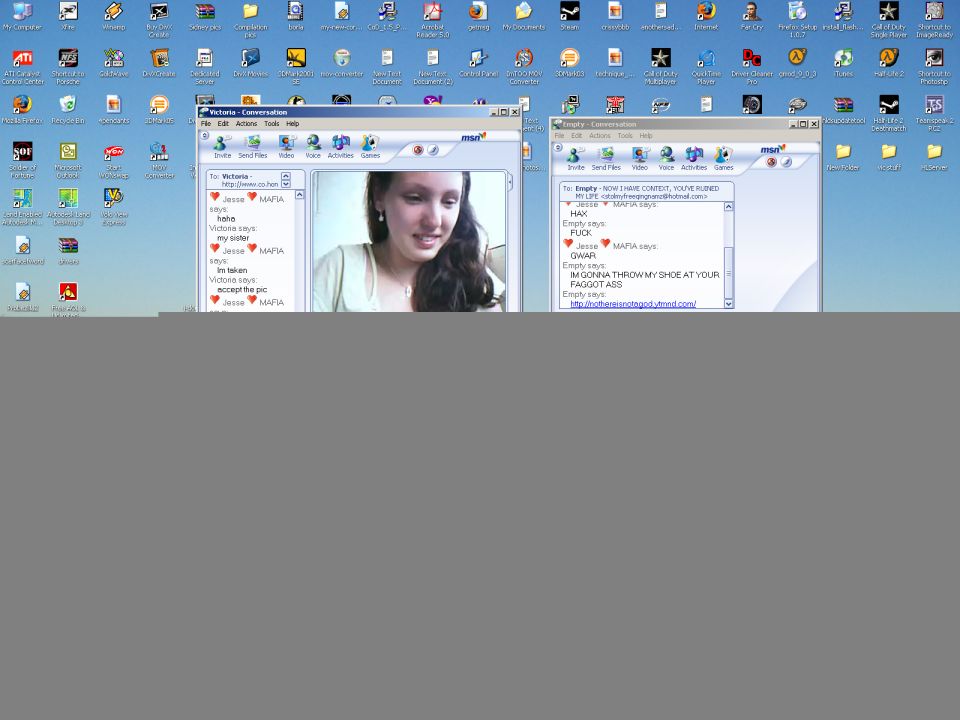This screenshot has height=720, width=960.
Task: Open Edit menu in Victoria conversation
Action: pos(223,124)
